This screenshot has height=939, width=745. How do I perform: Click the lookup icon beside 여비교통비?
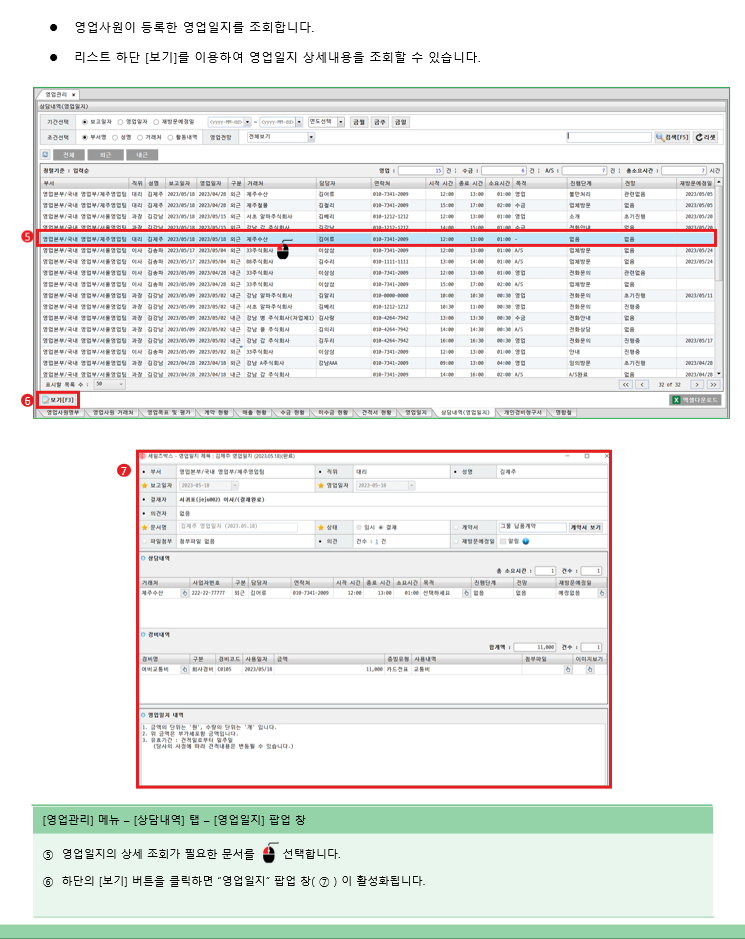184,670
